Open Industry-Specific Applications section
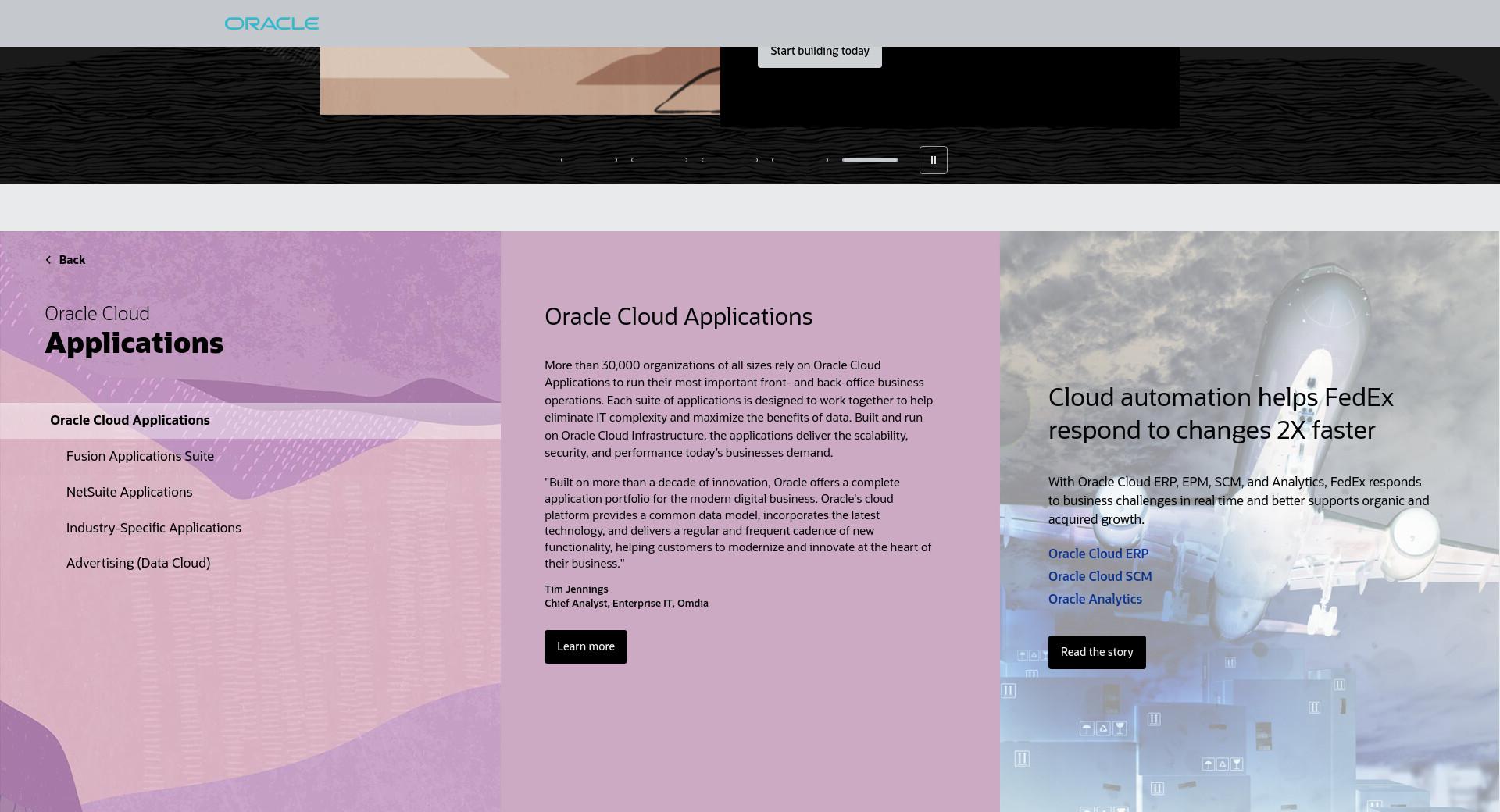 [x=154, y=528]
